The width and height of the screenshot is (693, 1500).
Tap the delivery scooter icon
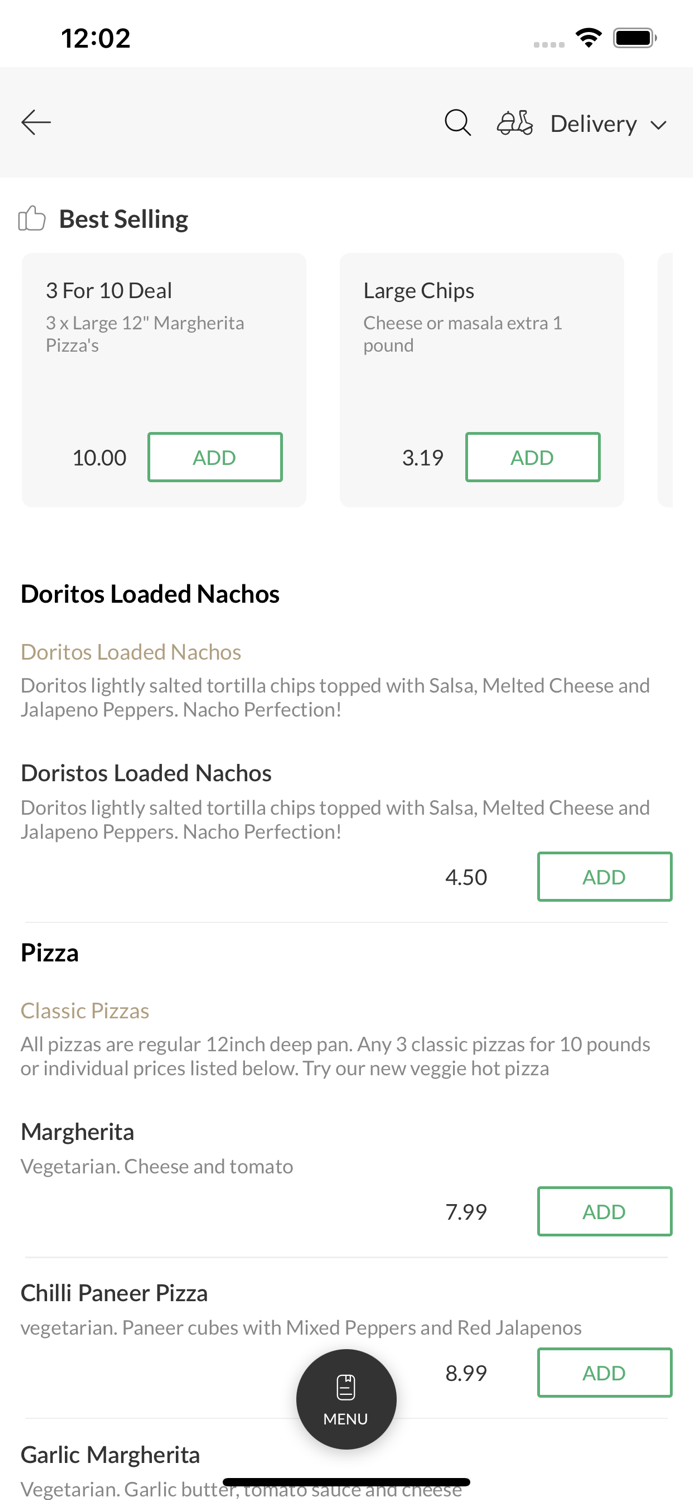pyautogui.click(x=514, y=122)
